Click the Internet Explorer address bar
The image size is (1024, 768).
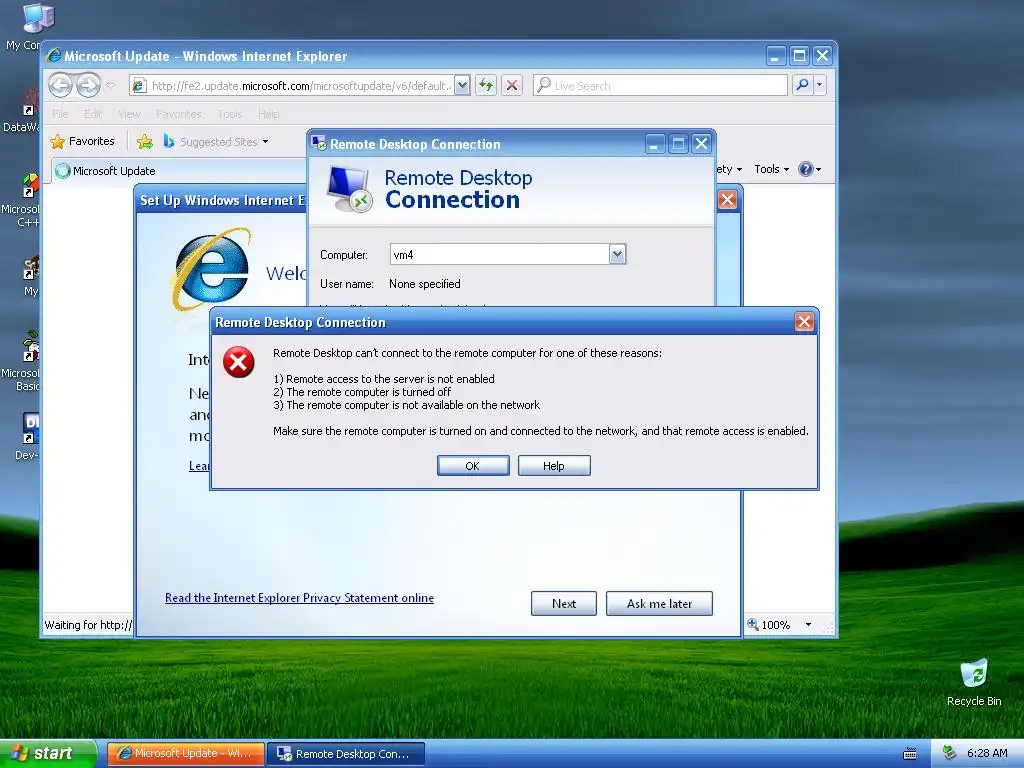point(291,86)
